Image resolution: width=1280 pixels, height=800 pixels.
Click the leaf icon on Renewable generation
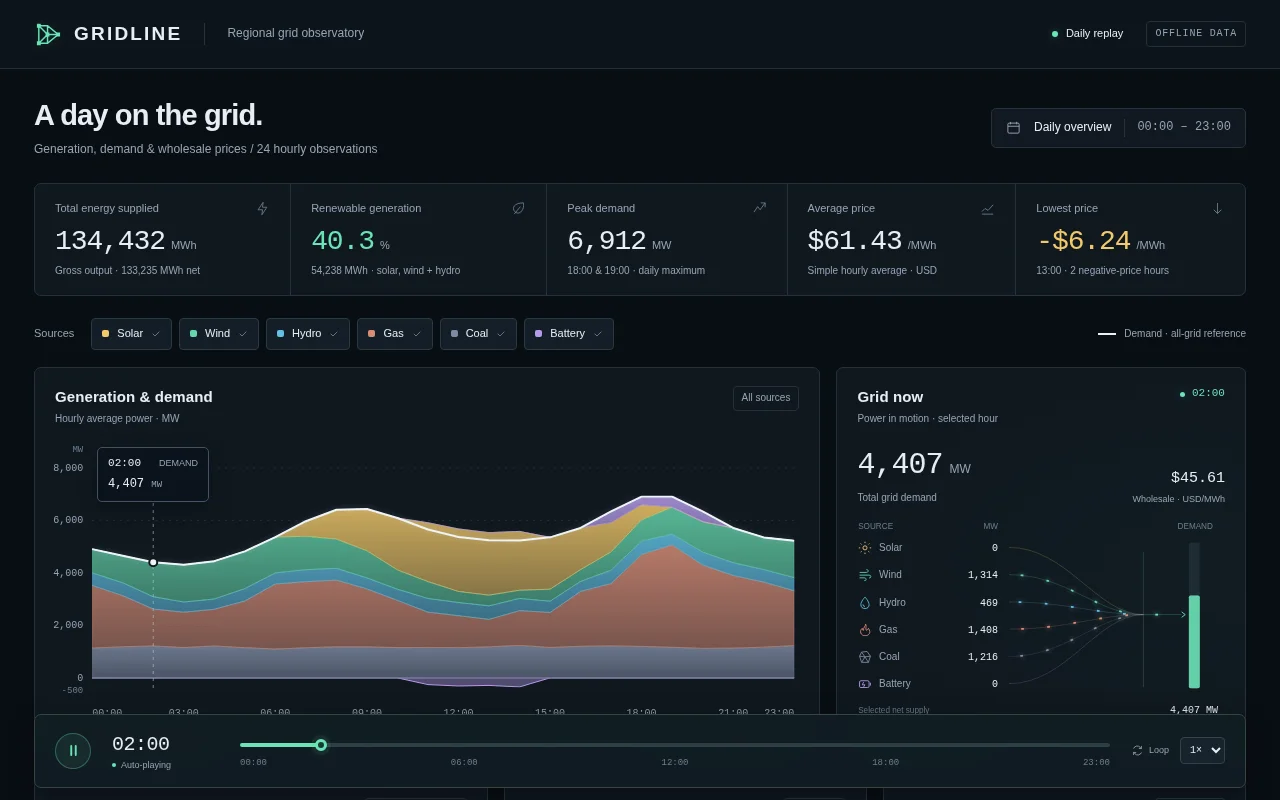(518, 208)
